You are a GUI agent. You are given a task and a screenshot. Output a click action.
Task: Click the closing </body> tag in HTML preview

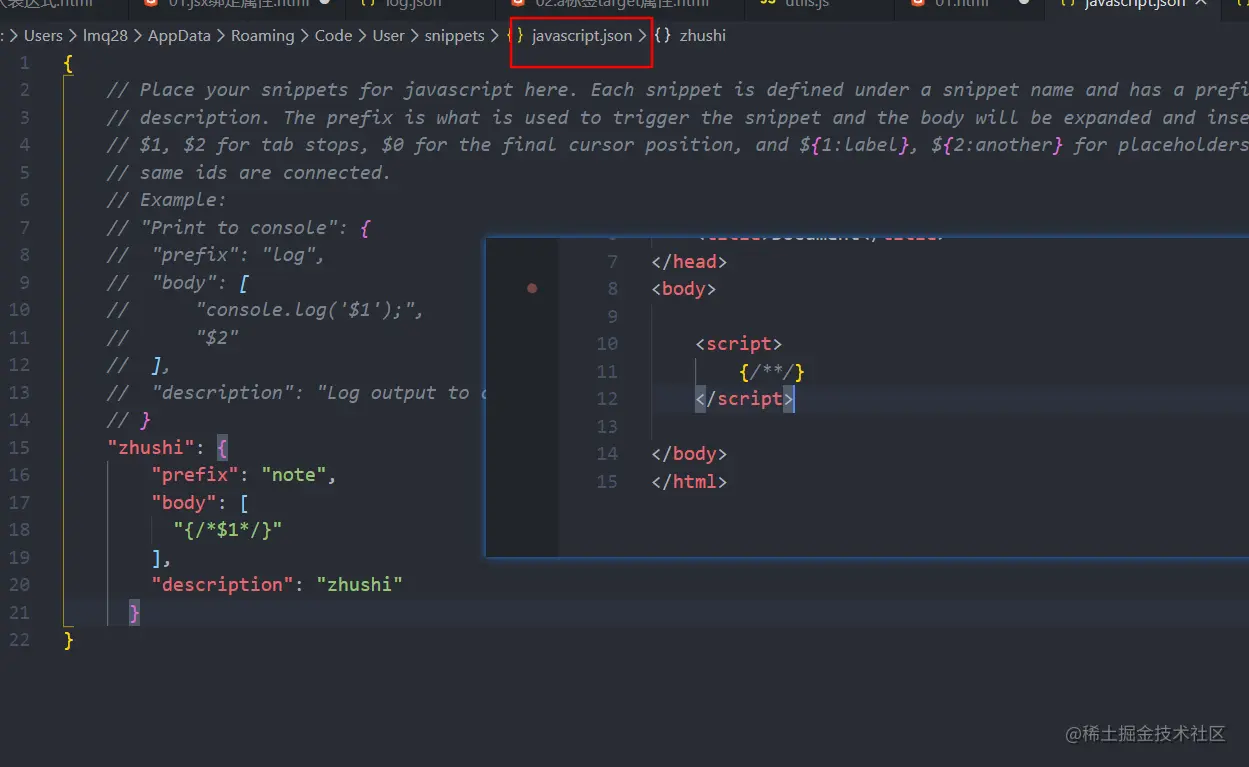pos(689,454)
